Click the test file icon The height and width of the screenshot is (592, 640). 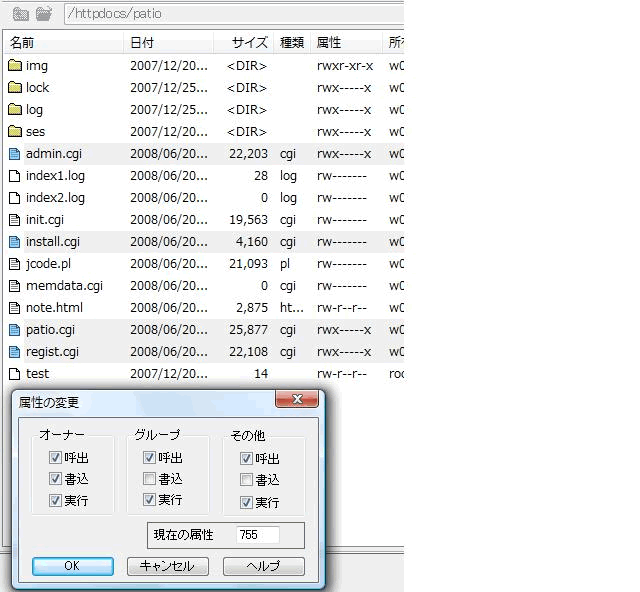coord(15,374)
